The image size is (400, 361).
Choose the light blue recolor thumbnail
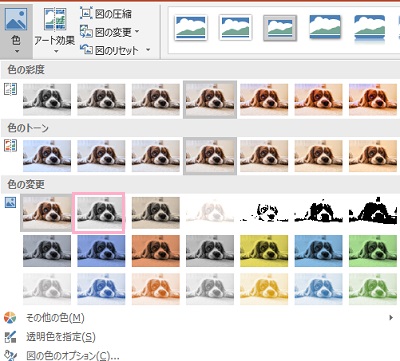click(101, 289)
